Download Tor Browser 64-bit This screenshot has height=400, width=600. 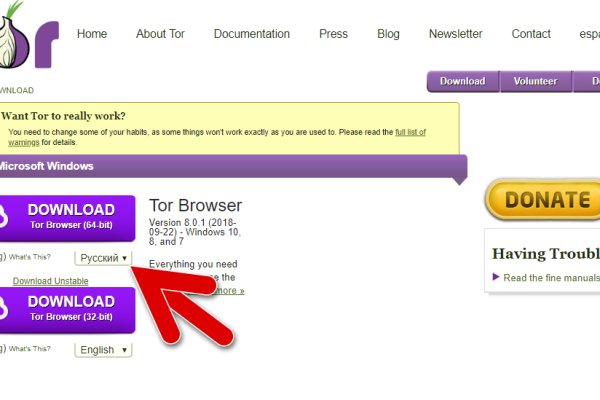(70, 217)
